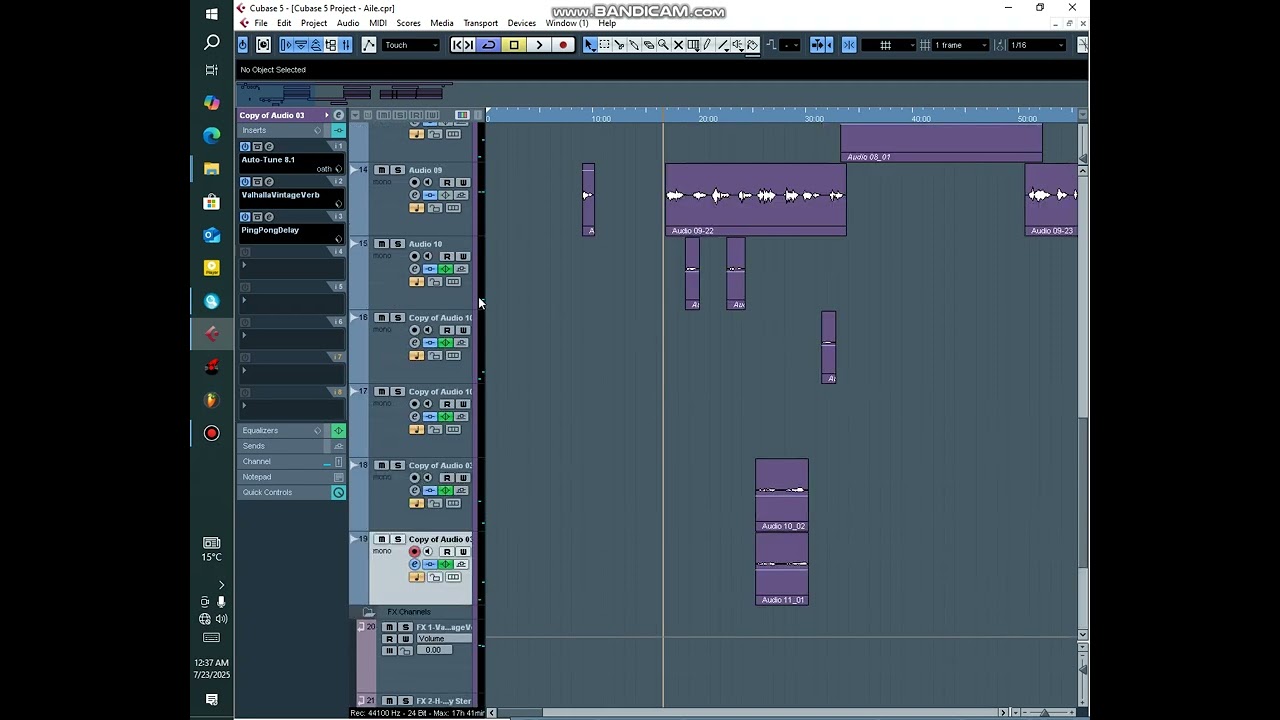Expand the Channel inspector section

(x=290, y=462)
